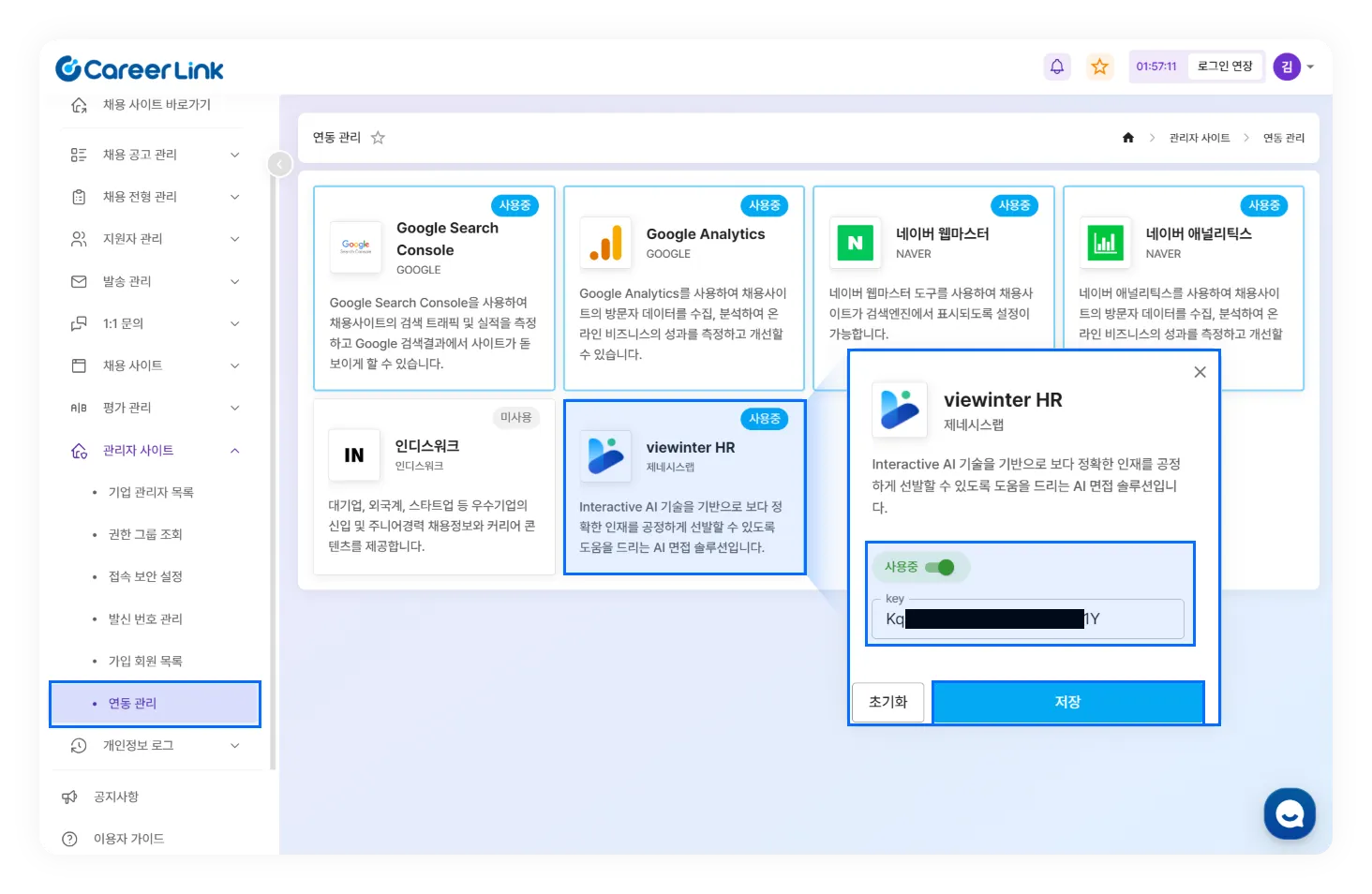Click the breadcrumb home icon
Viewport: 1372px width, 894px height.
pos(1128,138)
